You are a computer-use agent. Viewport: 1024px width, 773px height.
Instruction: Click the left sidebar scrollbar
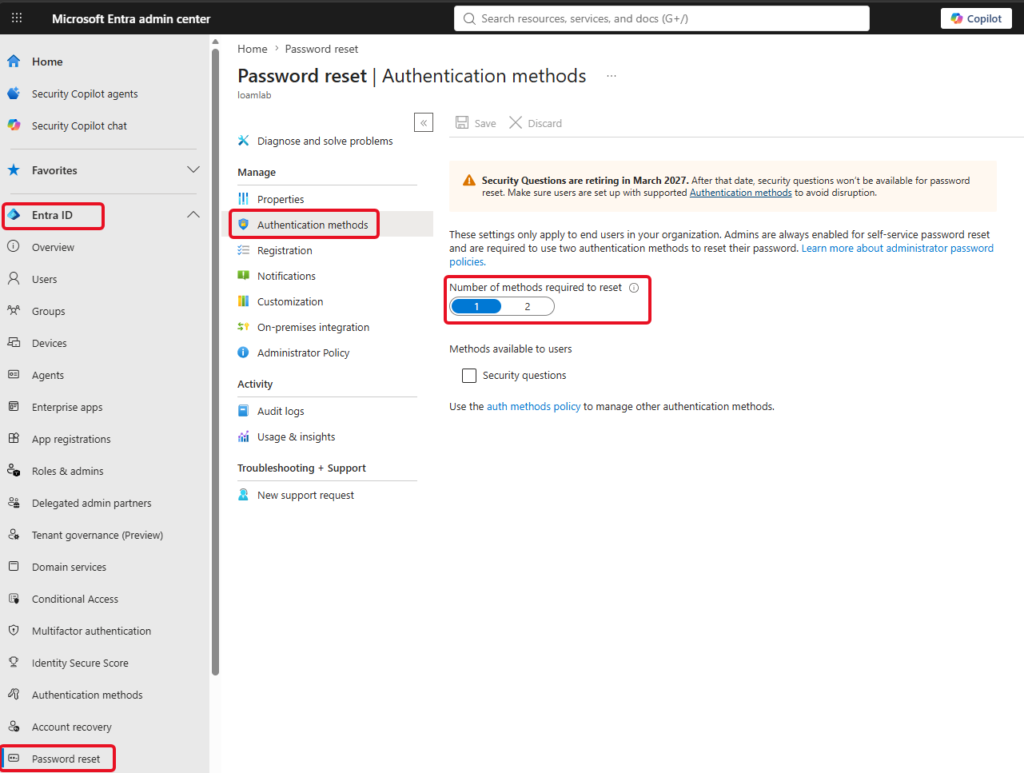[x=216, y=362]
